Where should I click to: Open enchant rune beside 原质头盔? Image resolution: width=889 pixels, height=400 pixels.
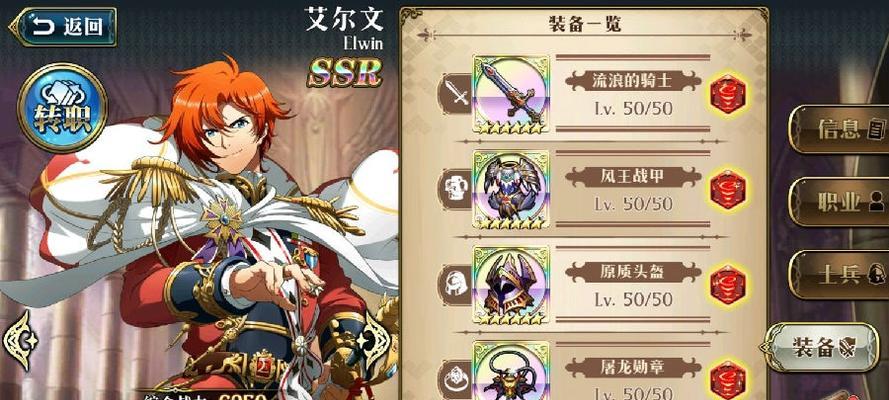click(x=728, y=284)
